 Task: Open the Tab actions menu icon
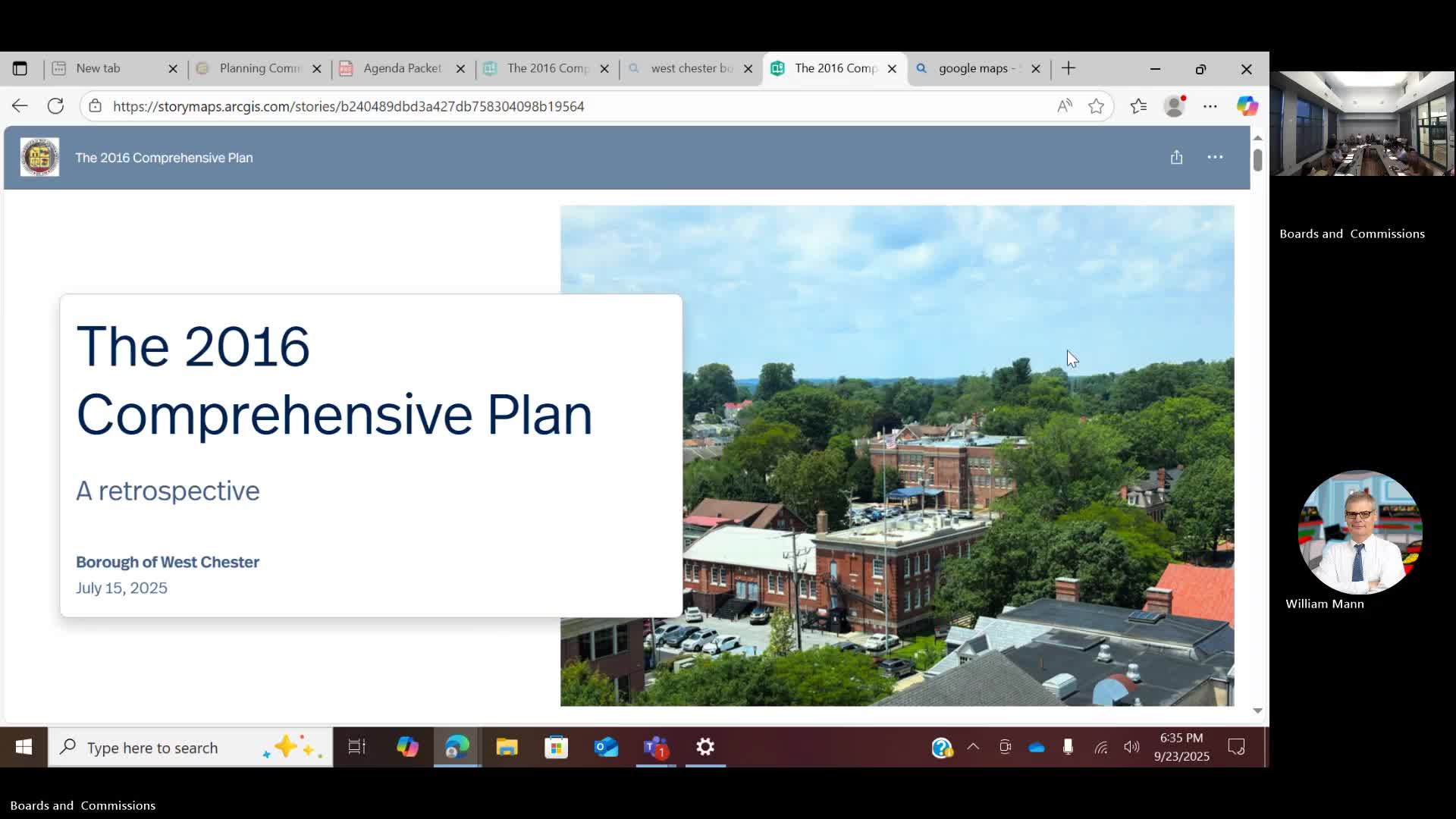[x=20, y=68]
